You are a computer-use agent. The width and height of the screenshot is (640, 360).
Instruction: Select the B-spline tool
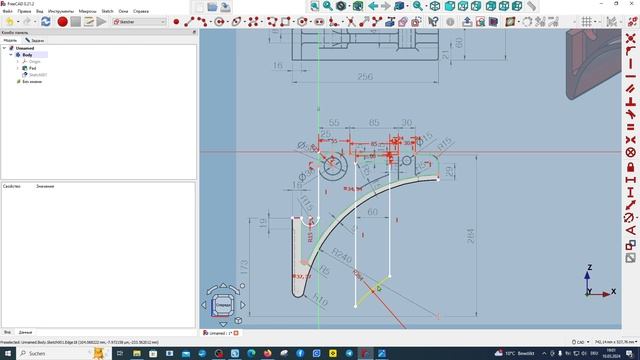253,22
